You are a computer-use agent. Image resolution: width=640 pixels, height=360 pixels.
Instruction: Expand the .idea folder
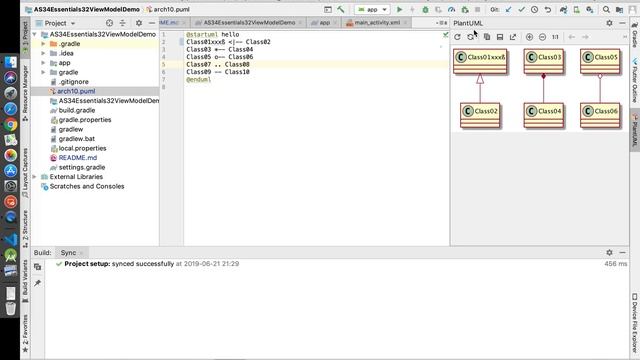pyautogui.click(x=43, y=53)
